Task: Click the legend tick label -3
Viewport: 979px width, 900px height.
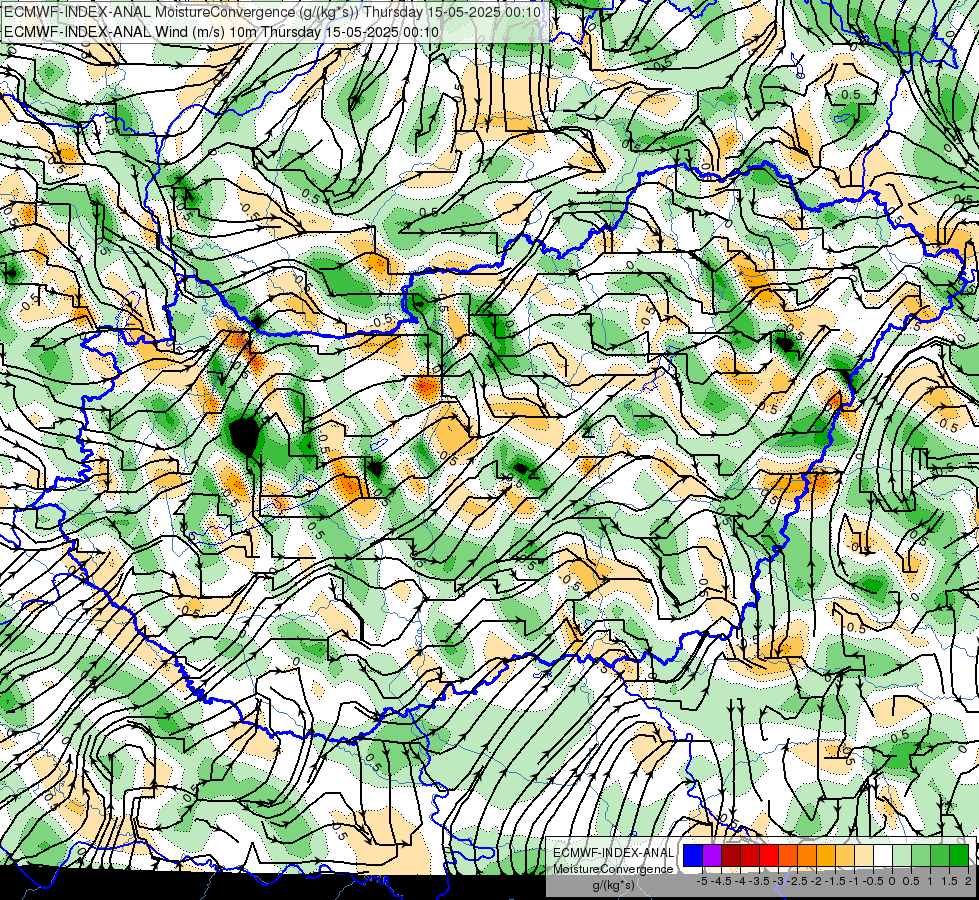Action: [779, 881]
